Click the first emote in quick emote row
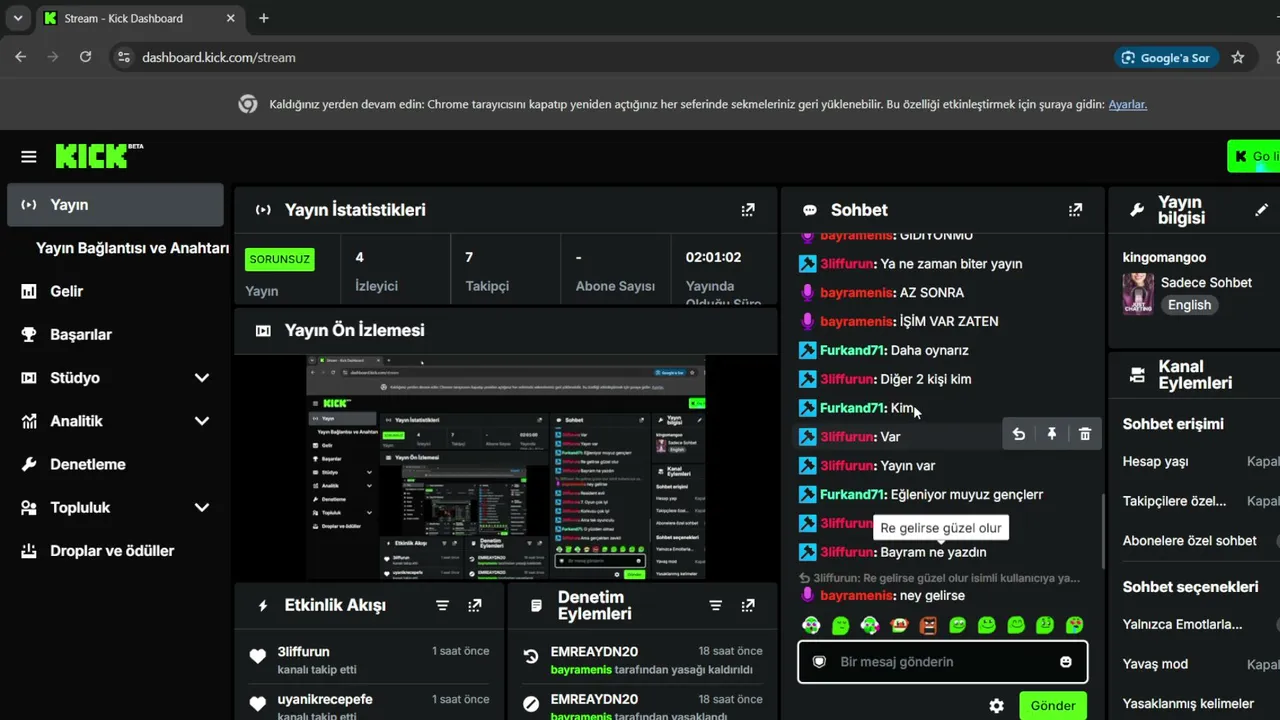Image resolution: width=1280 pixels, height=720 pixels. [811, 626]
